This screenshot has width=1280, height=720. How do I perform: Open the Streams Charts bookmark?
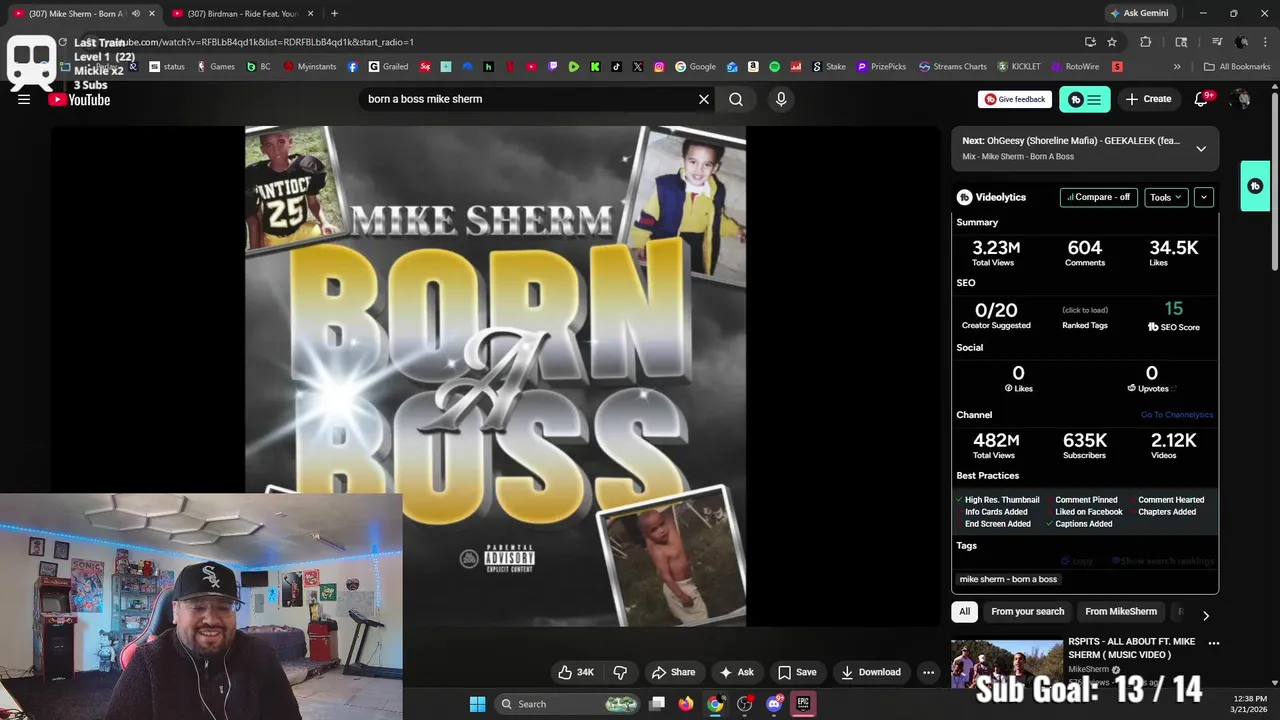[952, 67]
